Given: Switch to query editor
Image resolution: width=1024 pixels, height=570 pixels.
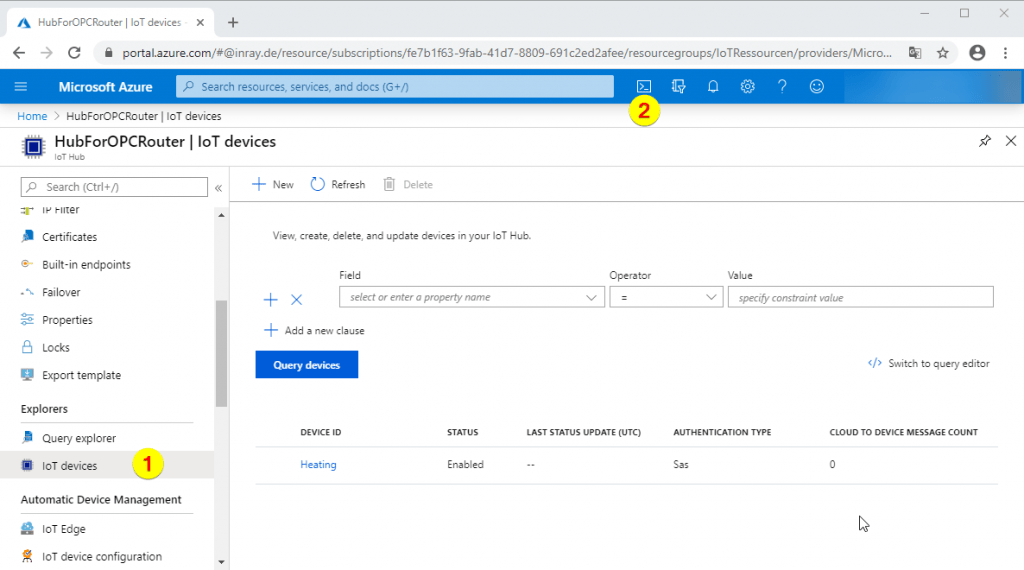Looking at the screenshot, I should coord(929,364).
